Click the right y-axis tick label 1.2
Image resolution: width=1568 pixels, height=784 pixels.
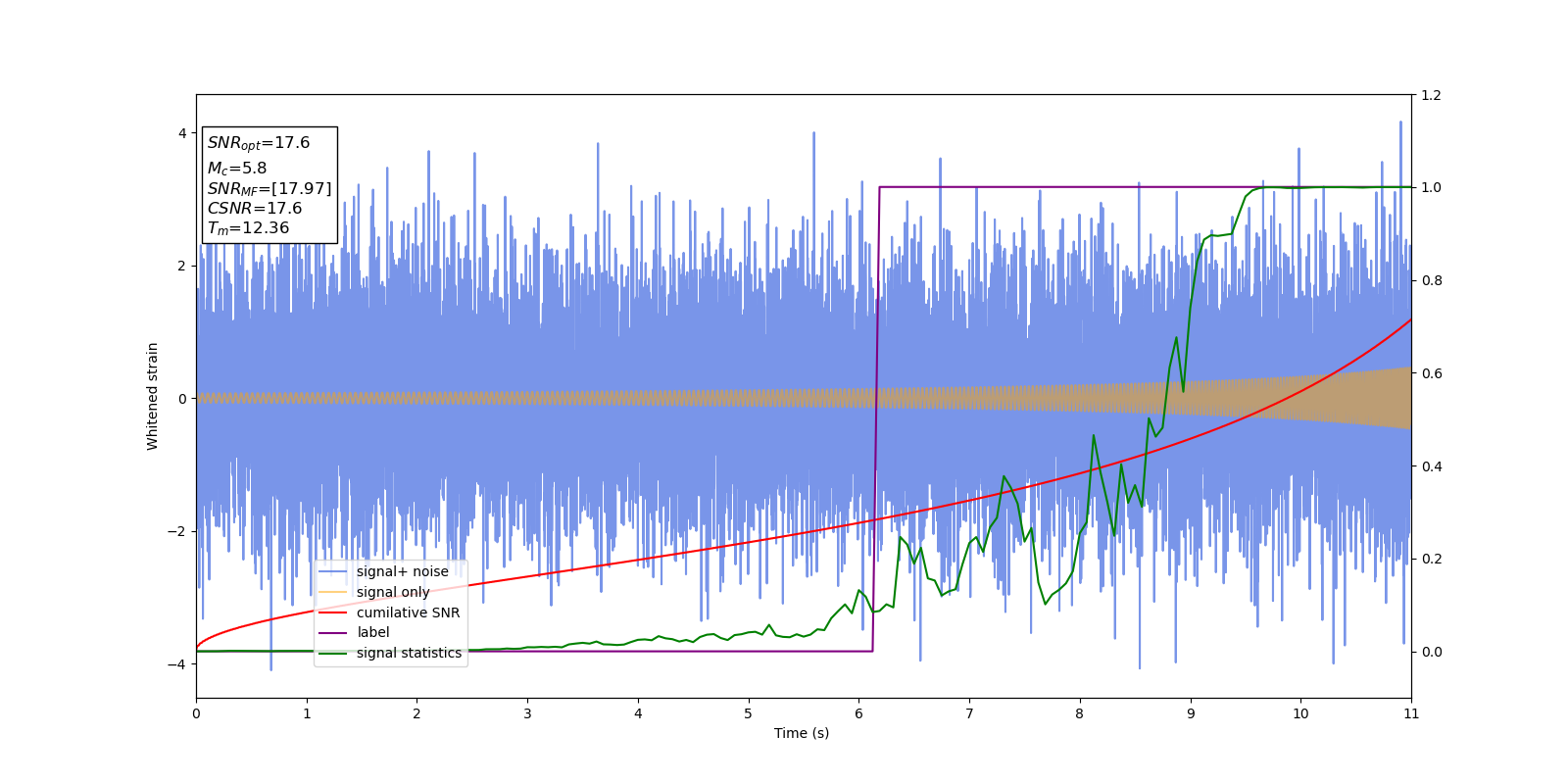(1431, 95)
